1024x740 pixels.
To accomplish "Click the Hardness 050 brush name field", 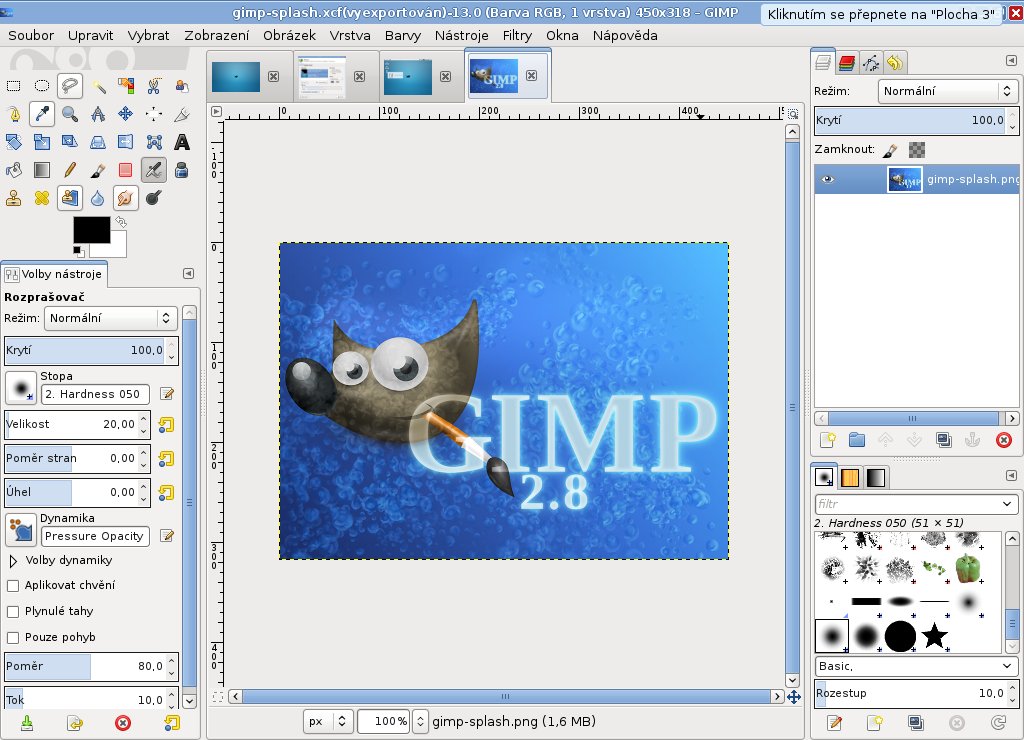I will click(x=95, y=394).
